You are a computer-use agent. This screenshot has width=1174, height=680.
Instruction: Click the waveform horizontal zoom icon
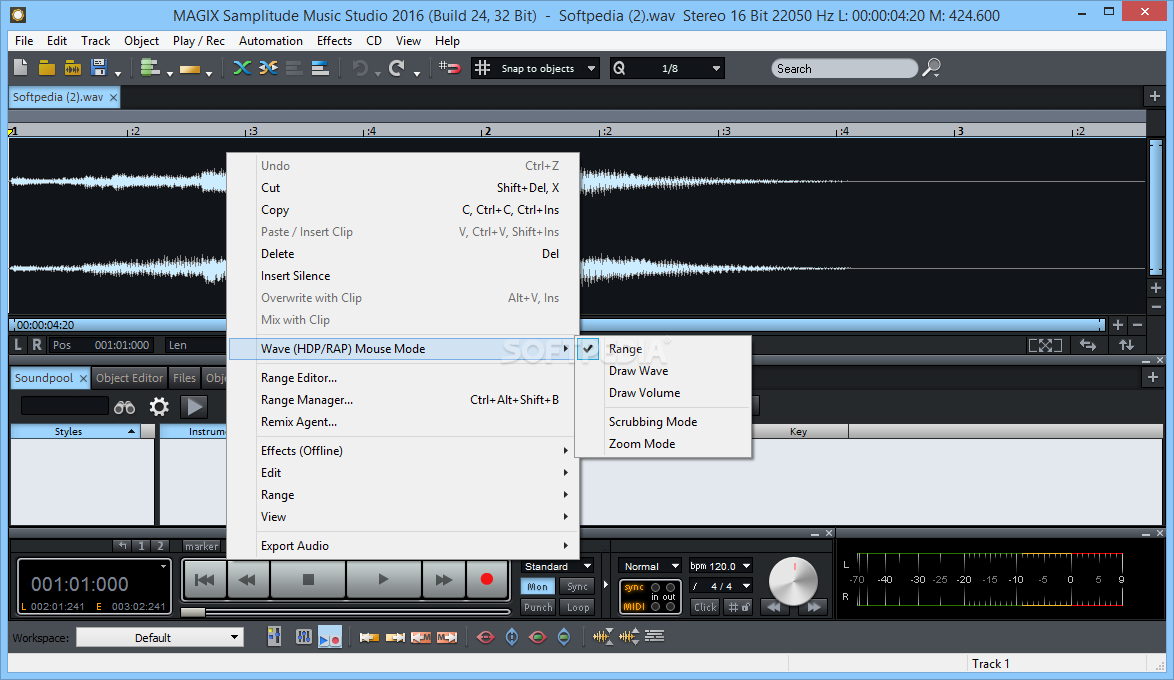(603, 637)
